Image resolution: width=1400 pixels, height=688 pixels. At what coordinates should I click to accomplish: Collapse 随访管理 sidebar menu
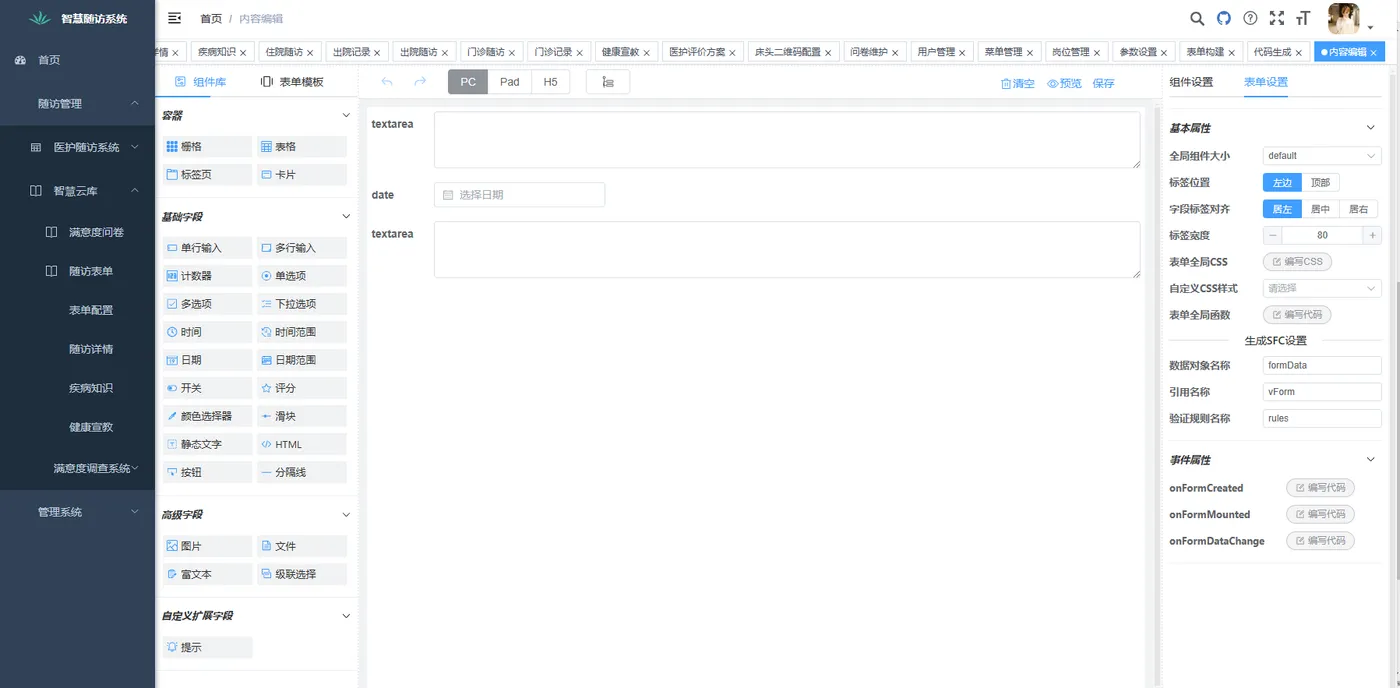click(77, 104)
